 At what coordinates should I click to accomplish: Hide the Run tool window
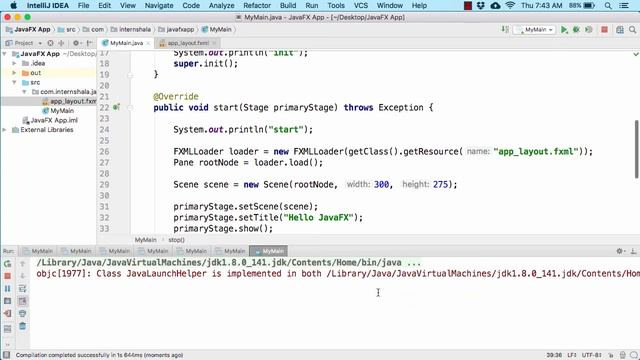633,251
